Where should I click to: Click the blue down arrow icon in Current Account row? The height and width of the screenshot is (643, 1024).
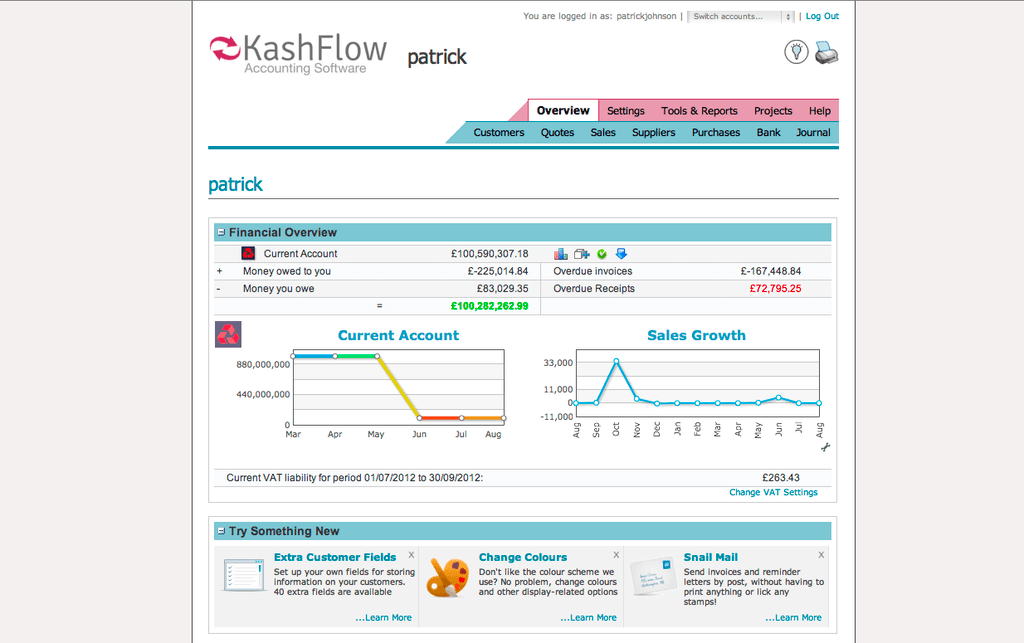621,254
